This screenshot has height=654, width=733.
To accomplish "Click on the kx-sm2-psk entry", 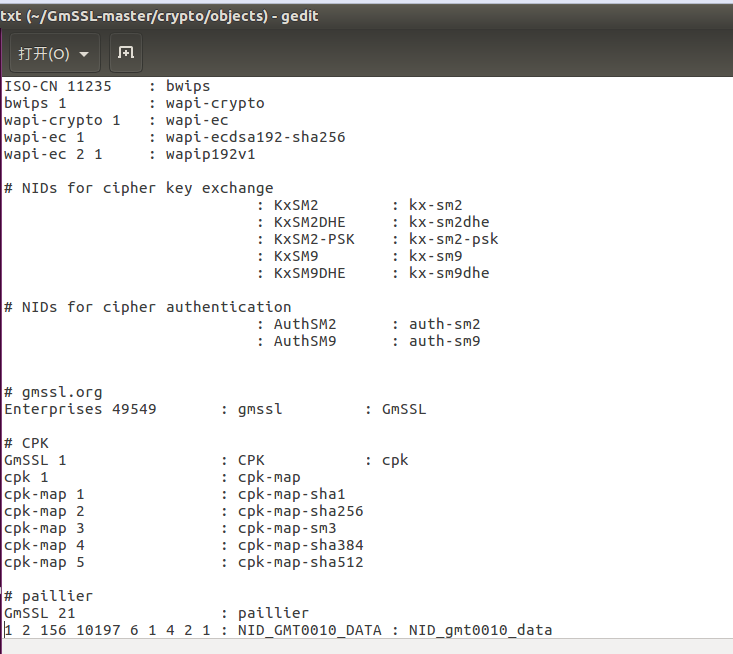I will click(453, 239).
